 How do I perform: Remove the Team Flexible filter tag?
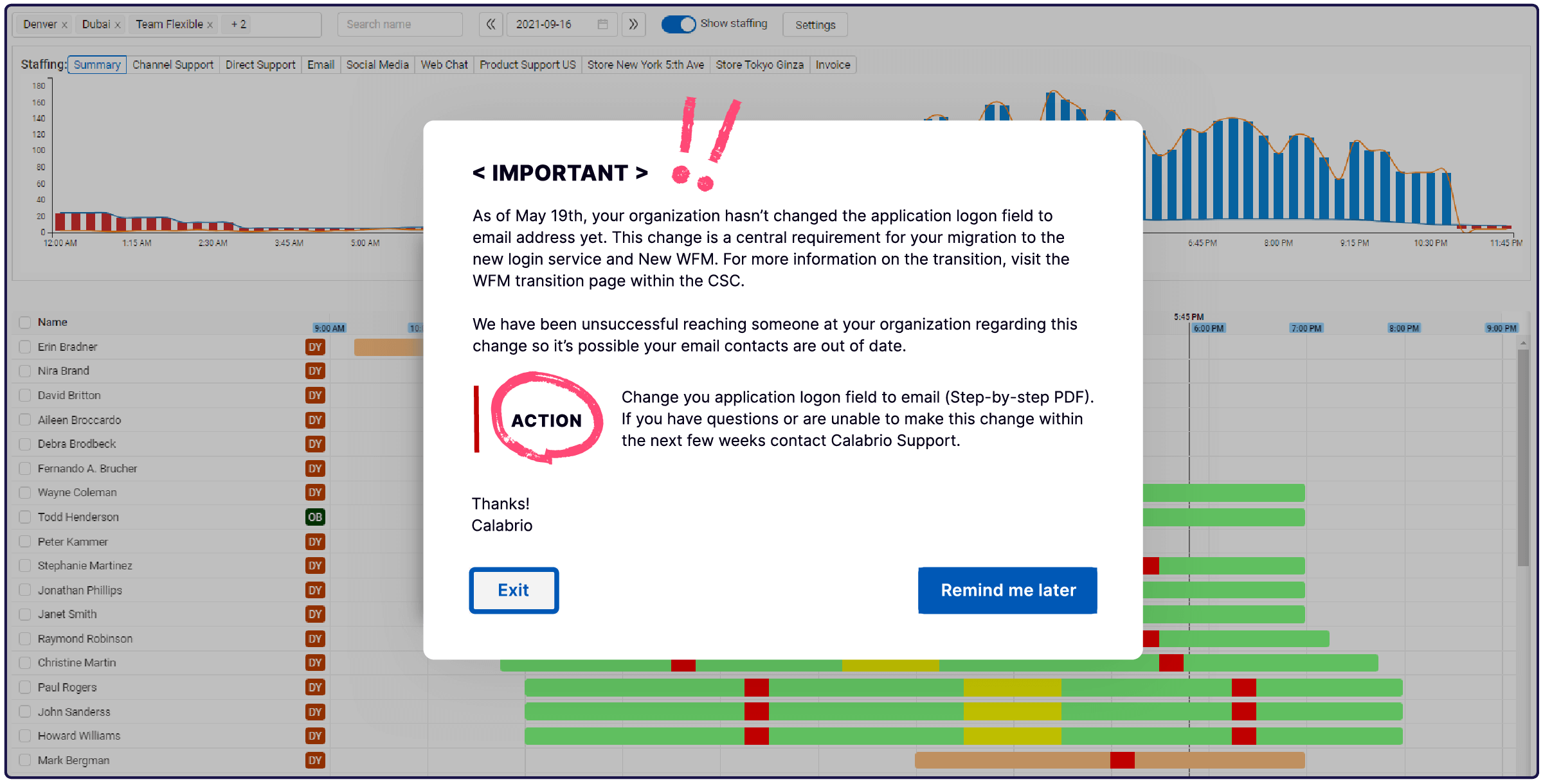coord(210,25)
